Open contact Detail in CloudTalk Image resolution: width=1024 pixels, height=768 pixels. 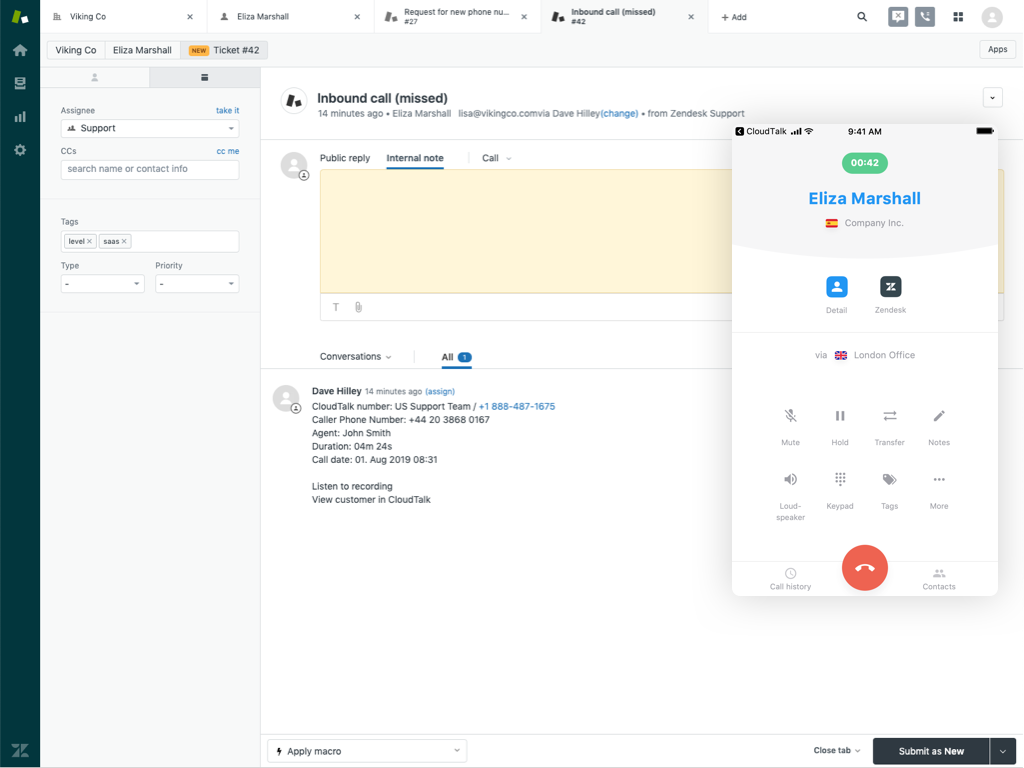click(837, 287)
